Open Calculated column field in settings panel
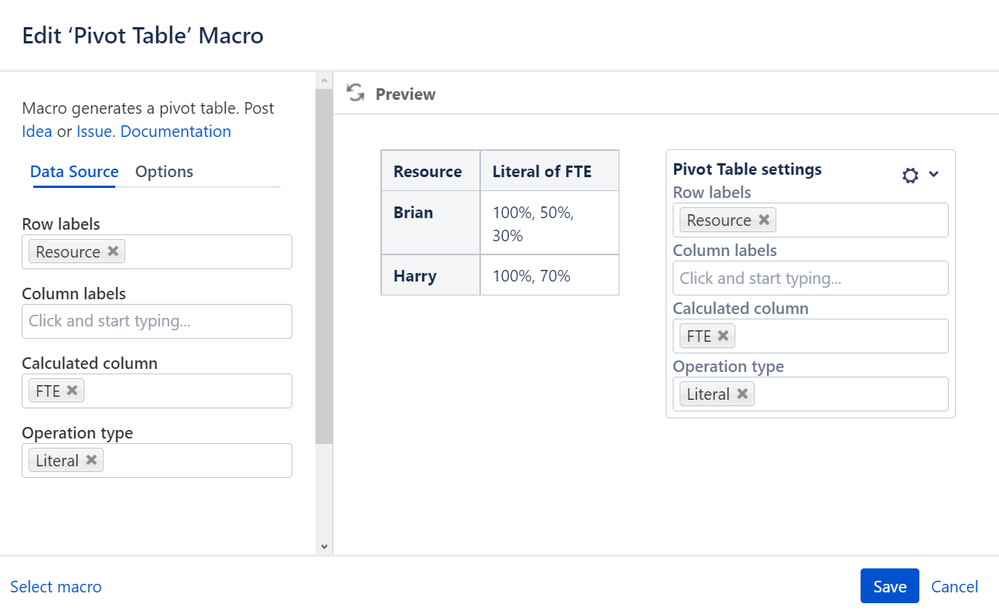The height and width of the screenshot is (611, 999). pyautogui.click(x=810, y=336)
